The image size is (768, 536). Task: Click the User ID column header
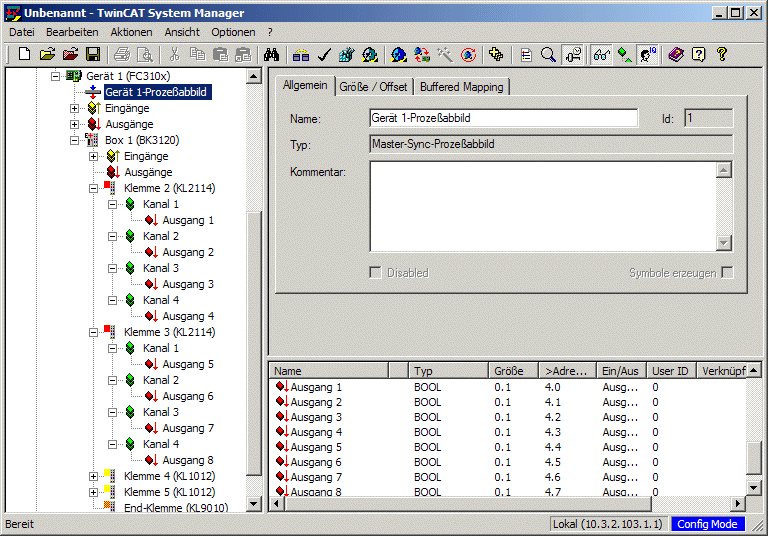click(x=671, y=371)
